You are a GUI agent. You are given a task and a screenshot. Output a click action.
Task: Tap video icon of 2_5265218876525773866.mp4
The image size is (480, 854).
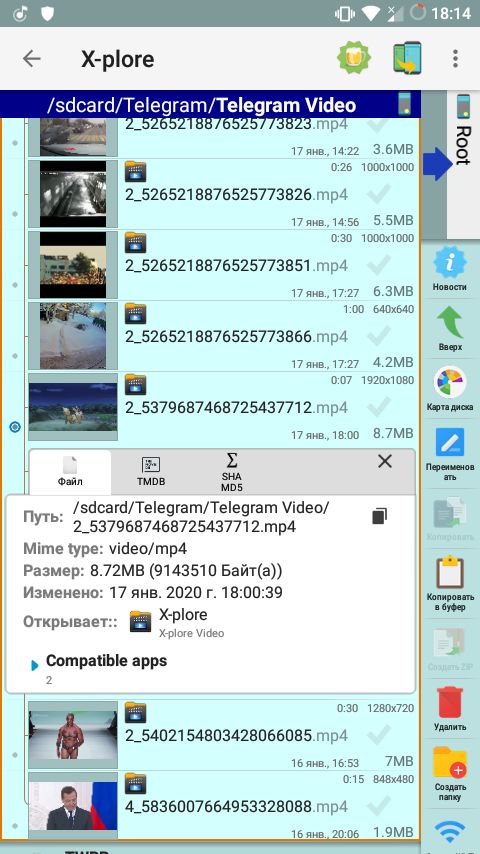pos(135,314)
